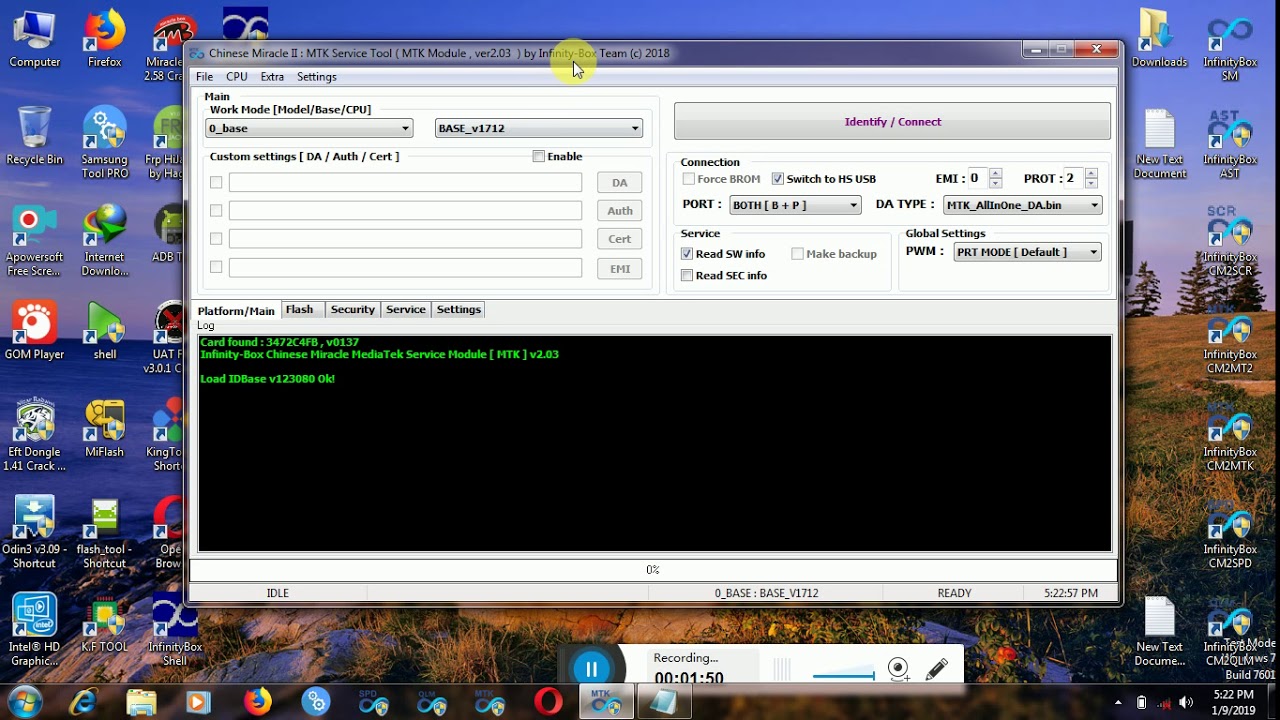Pause the screen recording
1280x720 pixels.
(591, 669)
